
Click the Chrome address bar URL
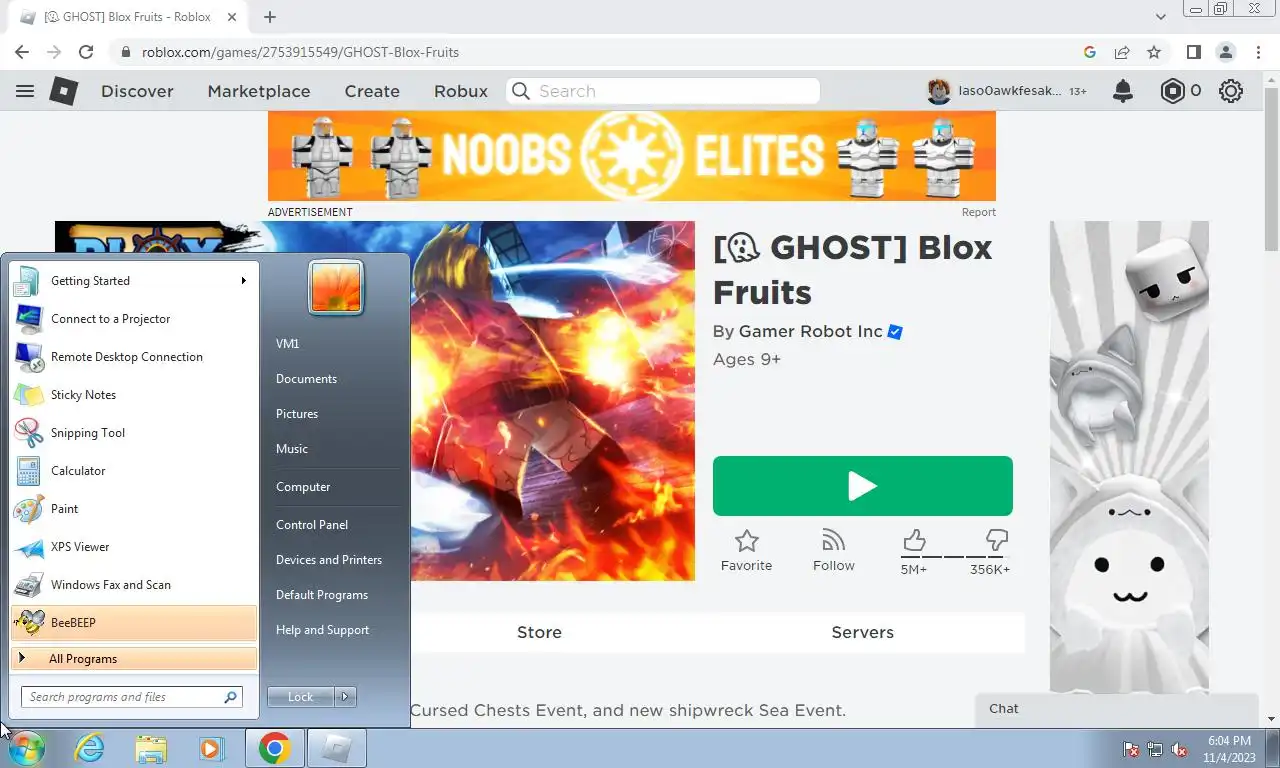point(300,52)
